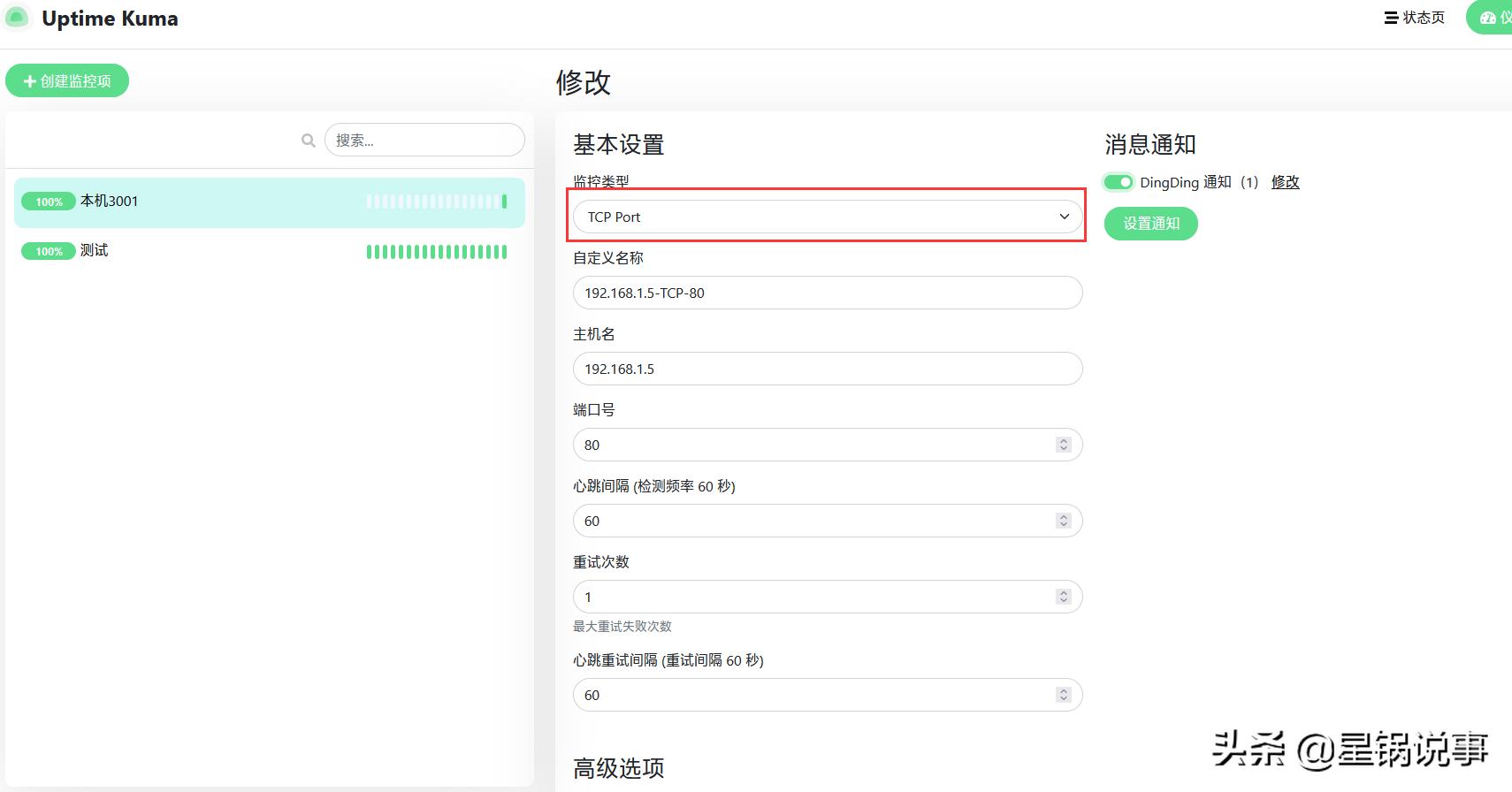The image size is (1512, 792).
Task: Click the search magnifier icon
Action: (x=309, y=141)
